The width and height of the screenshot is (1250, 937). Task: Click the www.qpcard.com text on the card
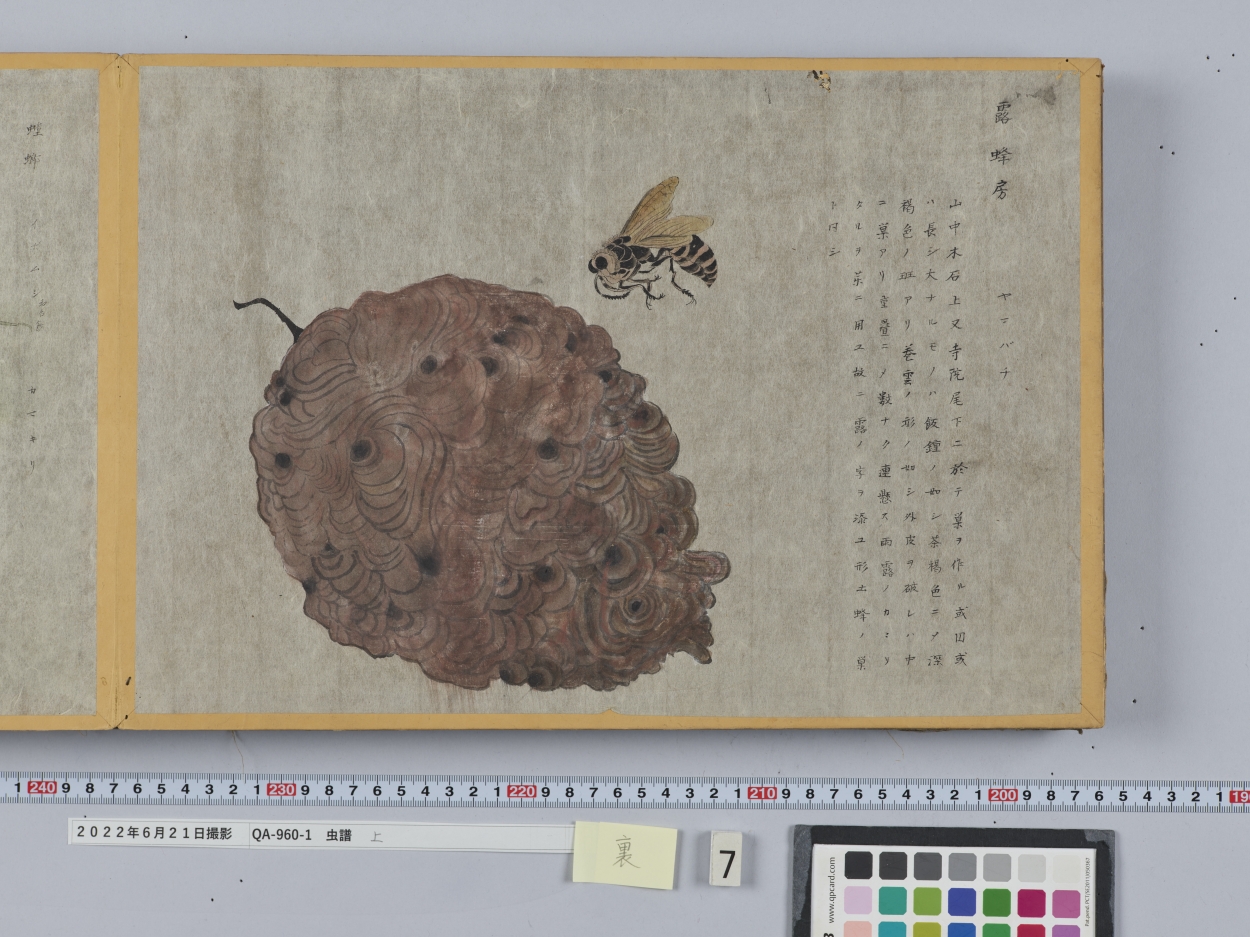point(831,890)
